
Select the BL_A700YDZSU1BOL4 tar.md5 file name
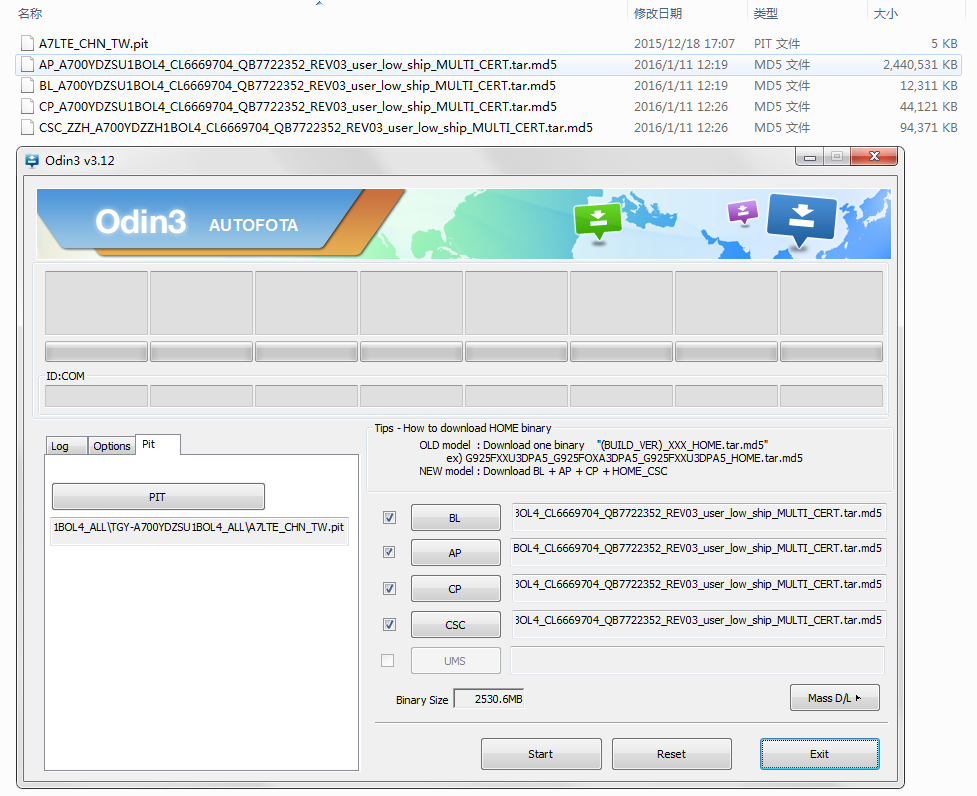(x=297, y=86)
